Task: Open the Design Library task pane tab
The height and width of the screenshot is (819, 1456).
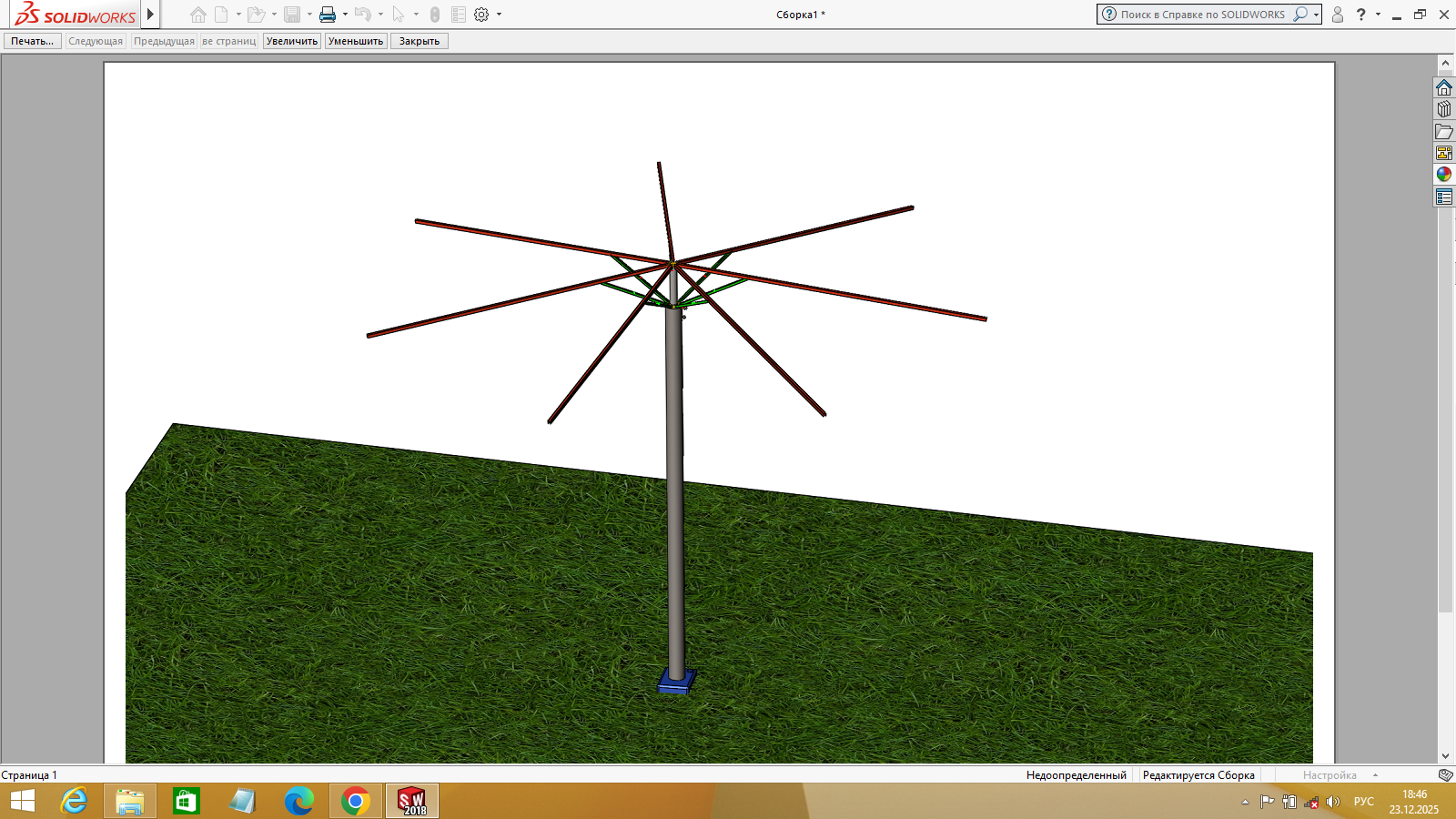Action: click(x=1444, y=109)
